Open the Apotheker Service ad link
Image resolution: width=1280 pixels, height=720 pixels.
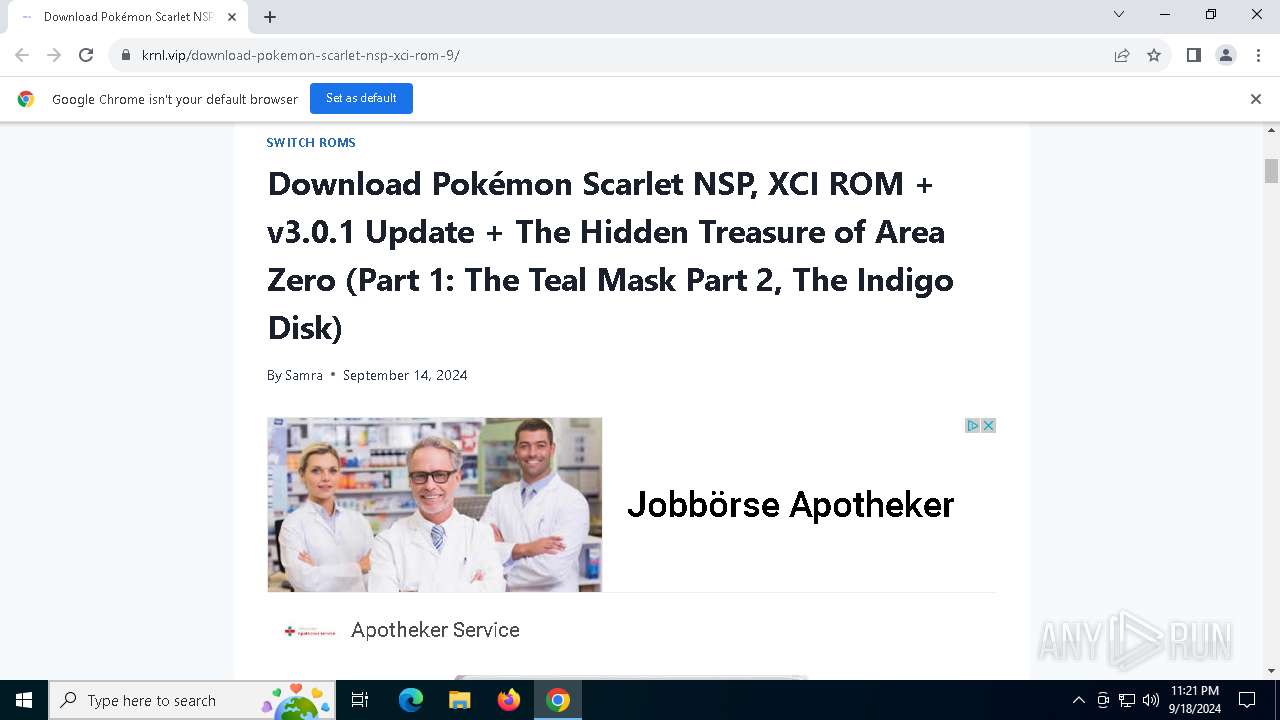(x=435, y=630)
